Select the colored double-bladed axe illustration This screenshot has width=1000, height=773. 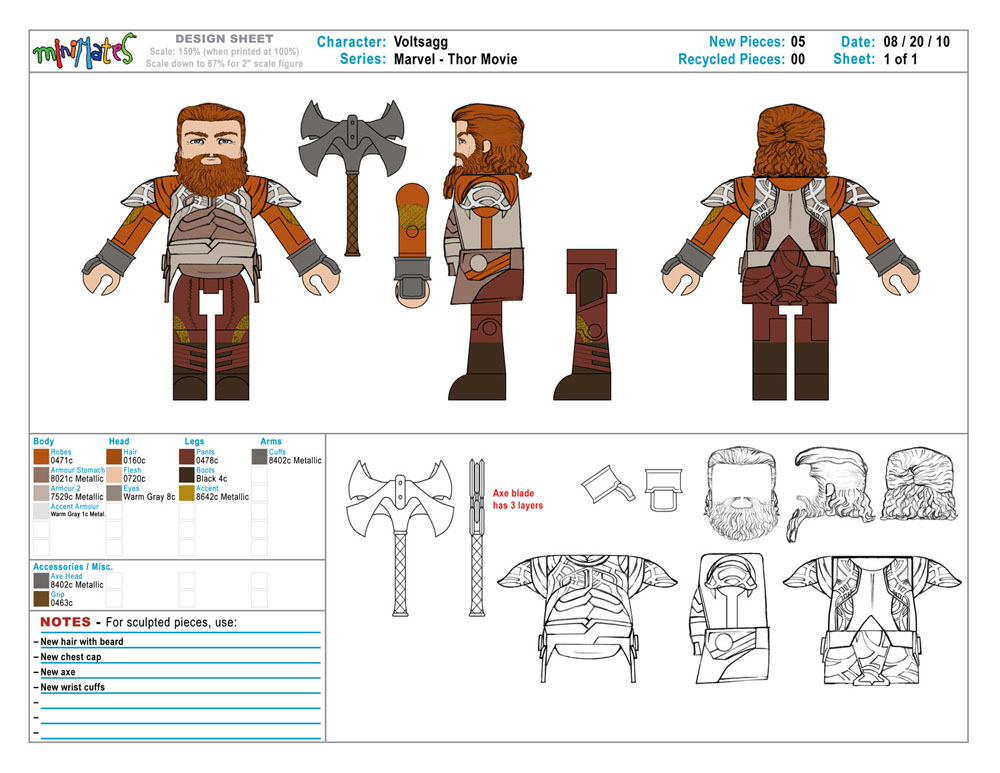[352, 177]
